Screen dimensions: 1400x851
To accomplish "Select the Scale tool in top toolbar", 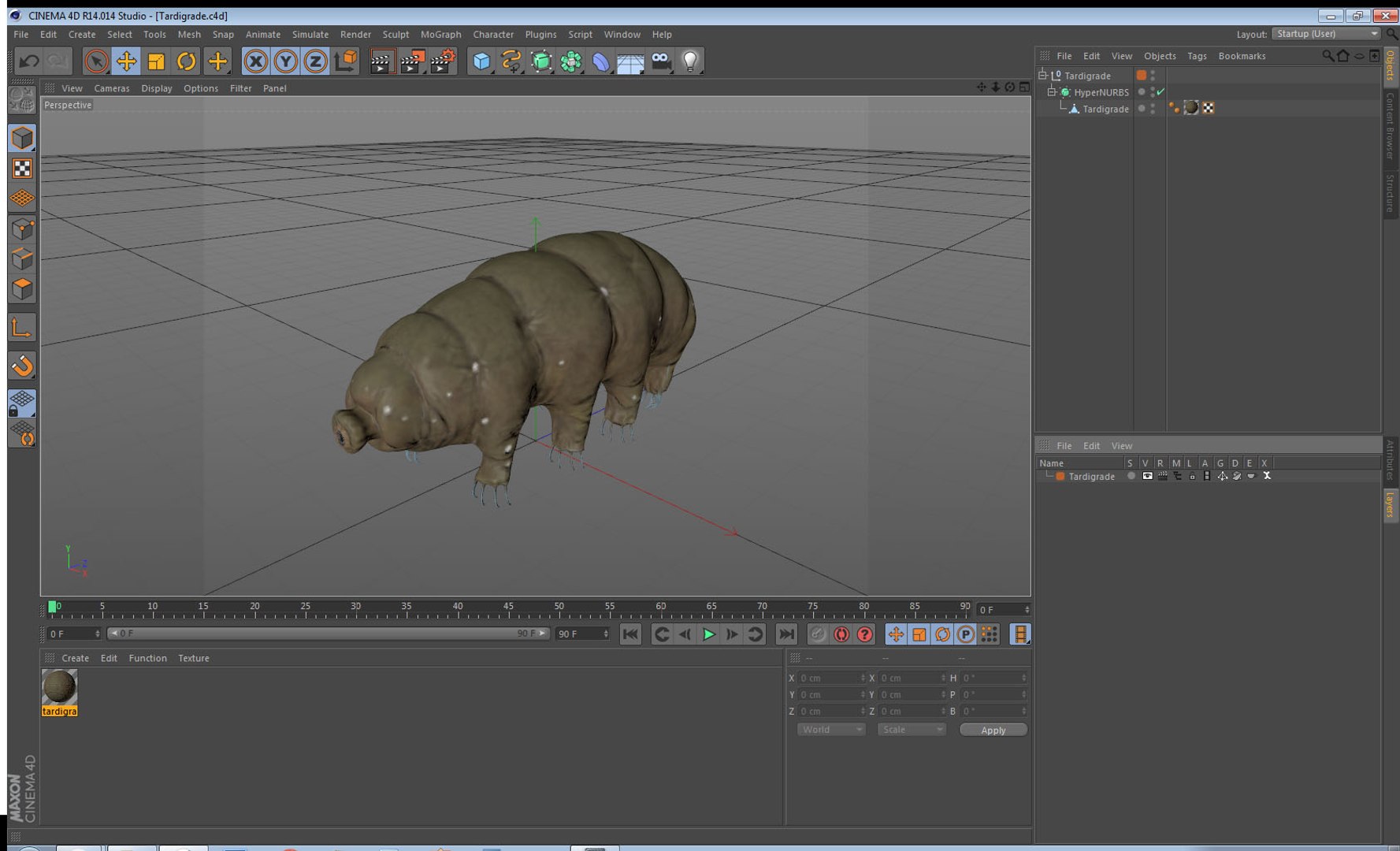I will [x=156, y=61].
